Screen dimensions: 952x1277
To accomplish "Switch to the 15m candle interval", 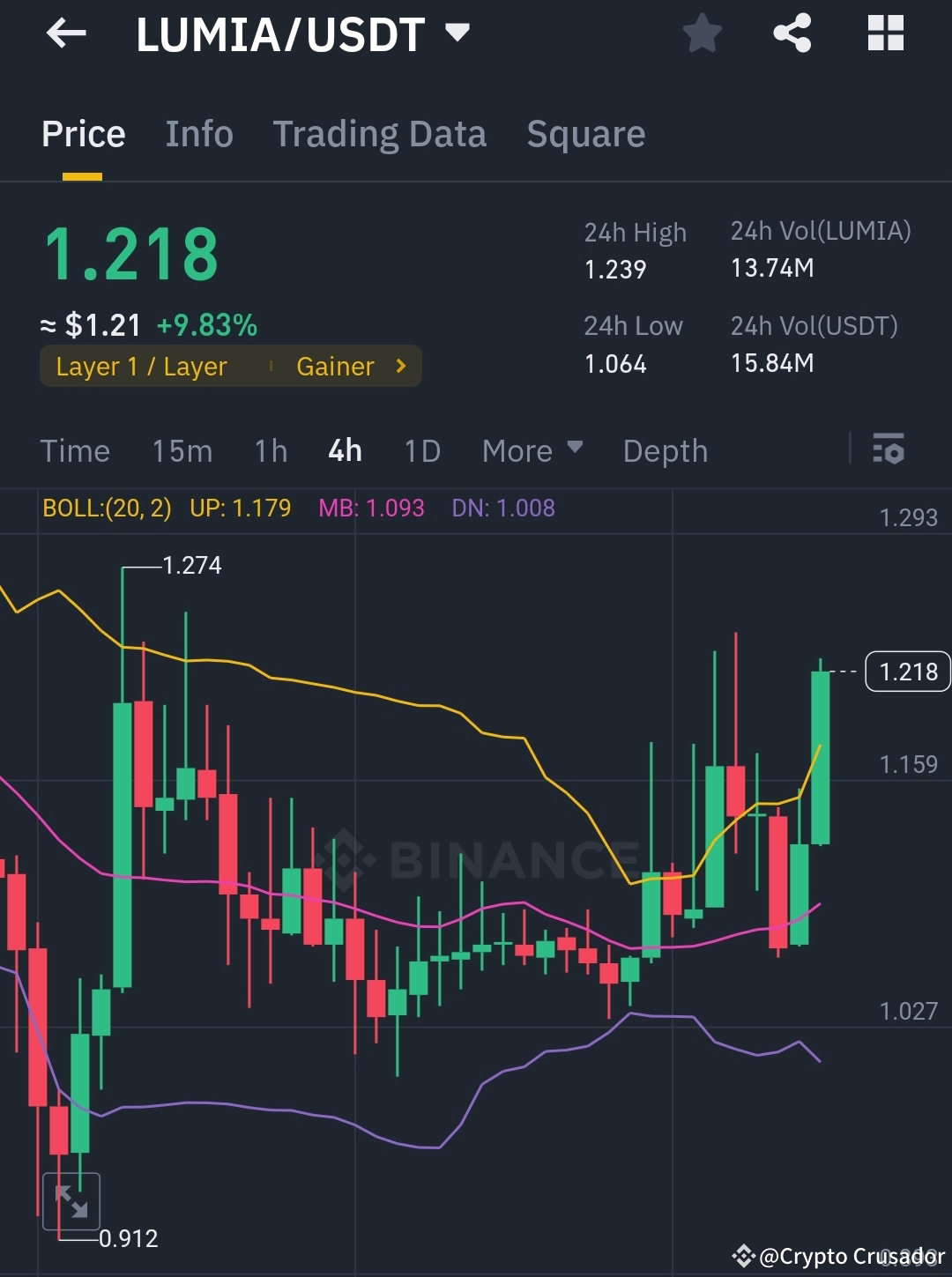I will pos(181,450).
